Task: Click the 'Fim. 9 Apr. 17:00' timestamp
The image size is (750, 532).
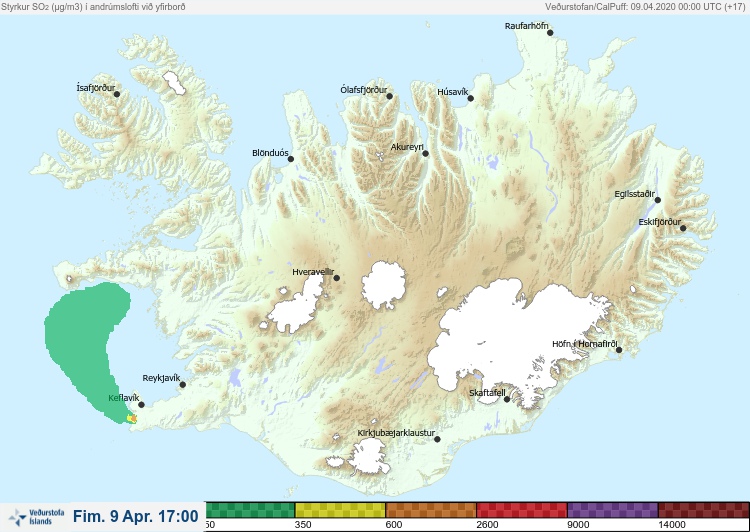Action: point(136,516)
